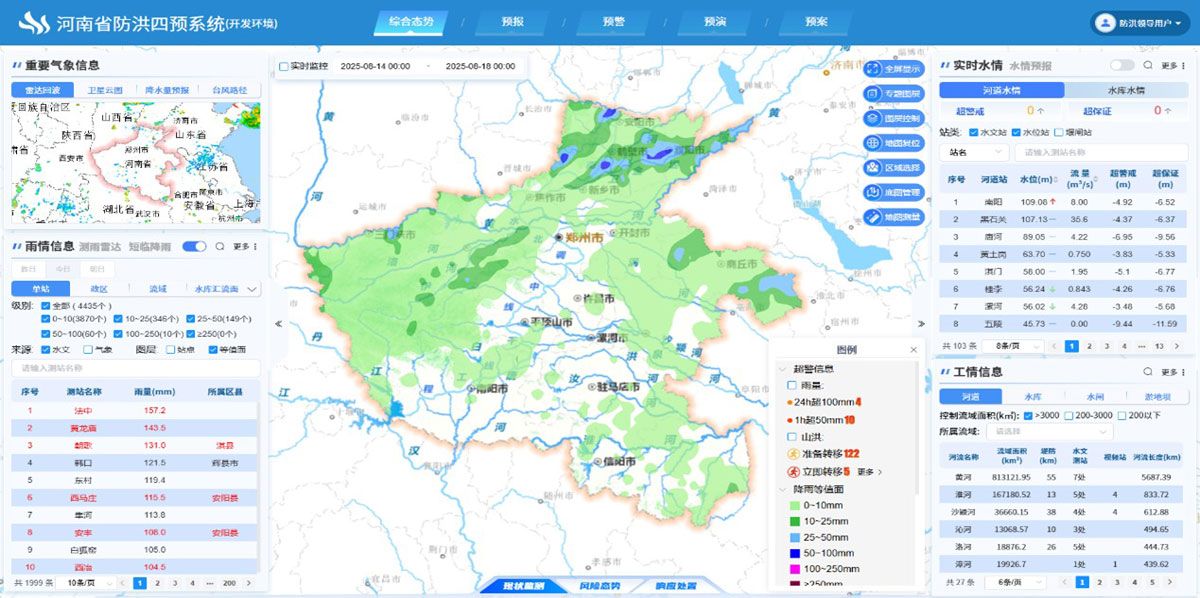Click the 50~100mm blue legend swatch
Screen dimensions: 1200x598
click(x=792, y=552)
